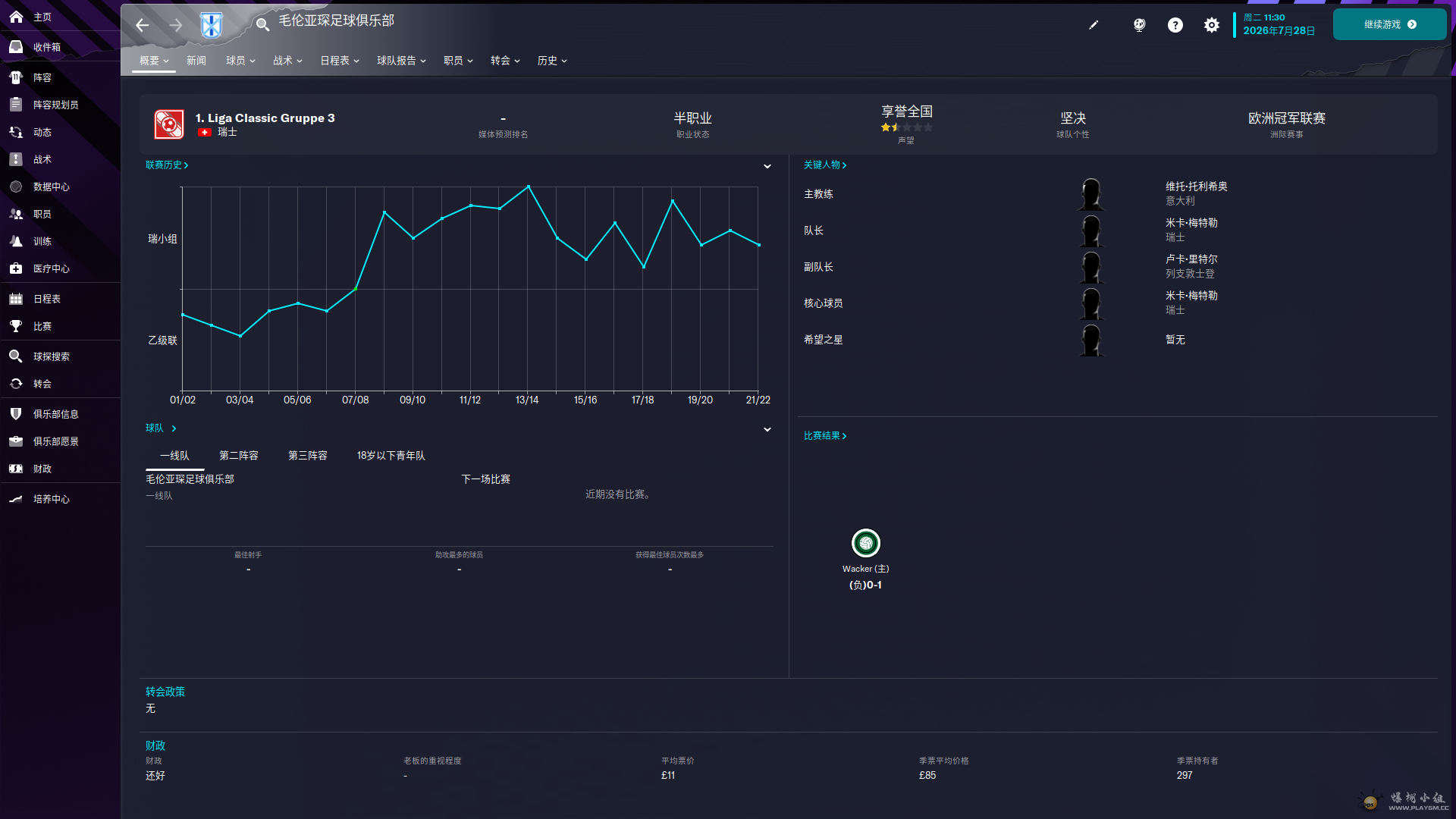The image size is (1456, 819).
Task: Expand the 球员 players menu
Action: [x=240, y=61]
